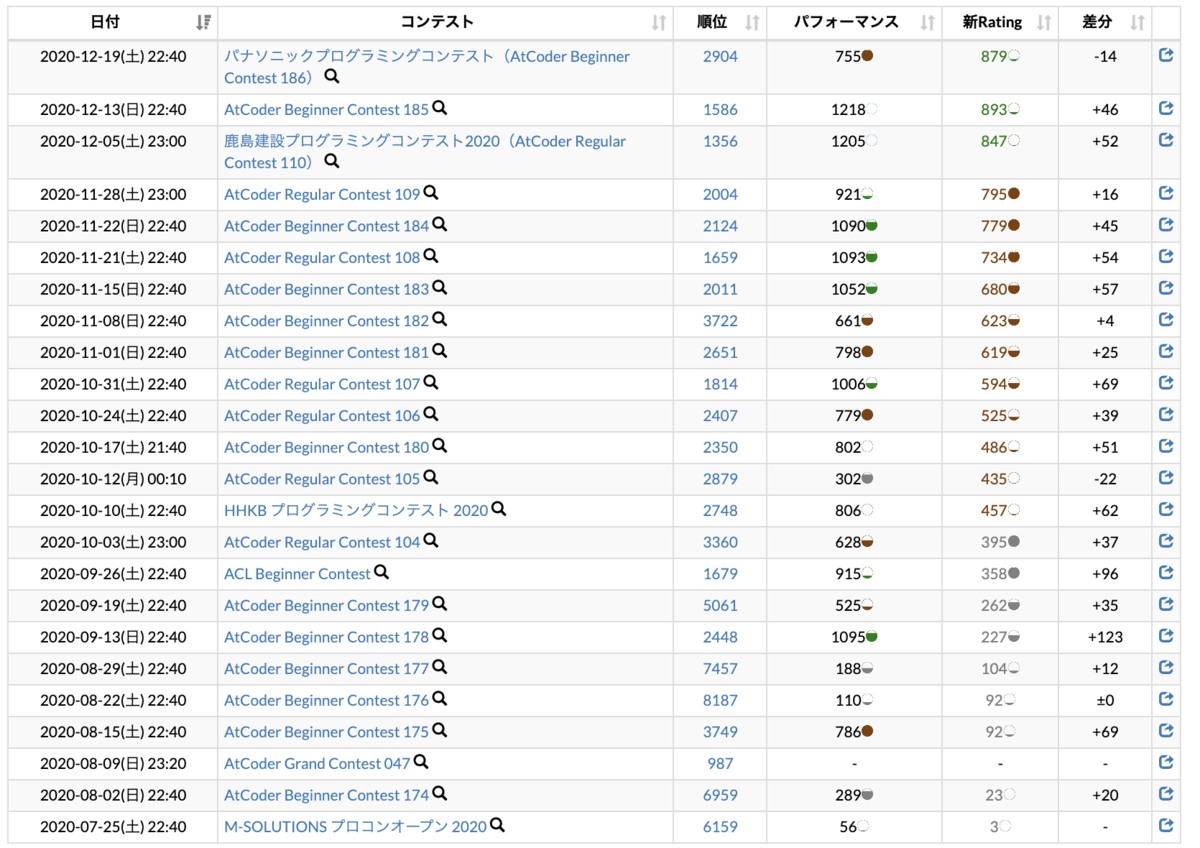Select difference value ±0
The image size is (1200, 848).
point(1105,701)
